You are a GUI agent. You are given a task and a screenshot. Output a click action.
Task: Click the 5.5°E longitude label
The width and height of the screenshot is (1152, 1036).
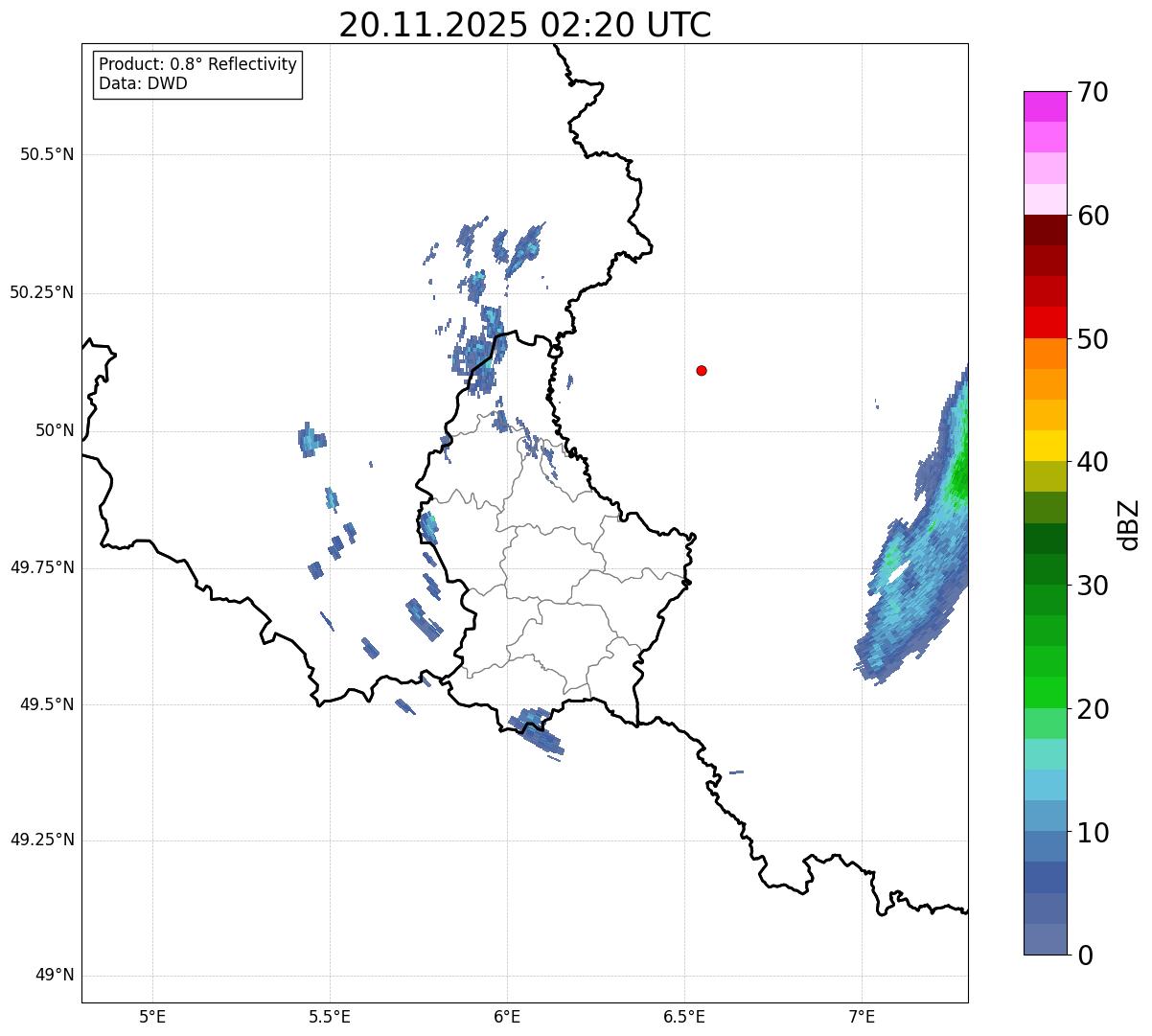(330, 1016)
